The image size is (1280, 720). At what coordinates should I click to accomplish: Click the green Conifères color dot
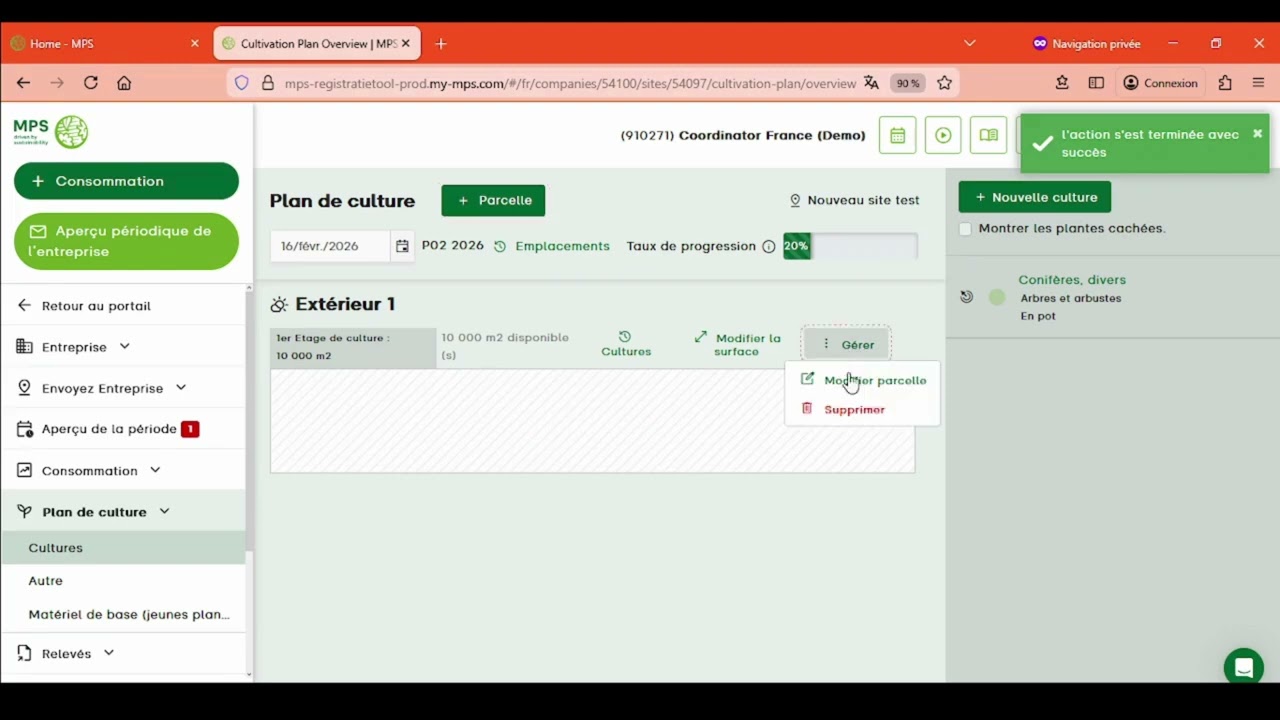pyautogui.click(x=997, y=297)
